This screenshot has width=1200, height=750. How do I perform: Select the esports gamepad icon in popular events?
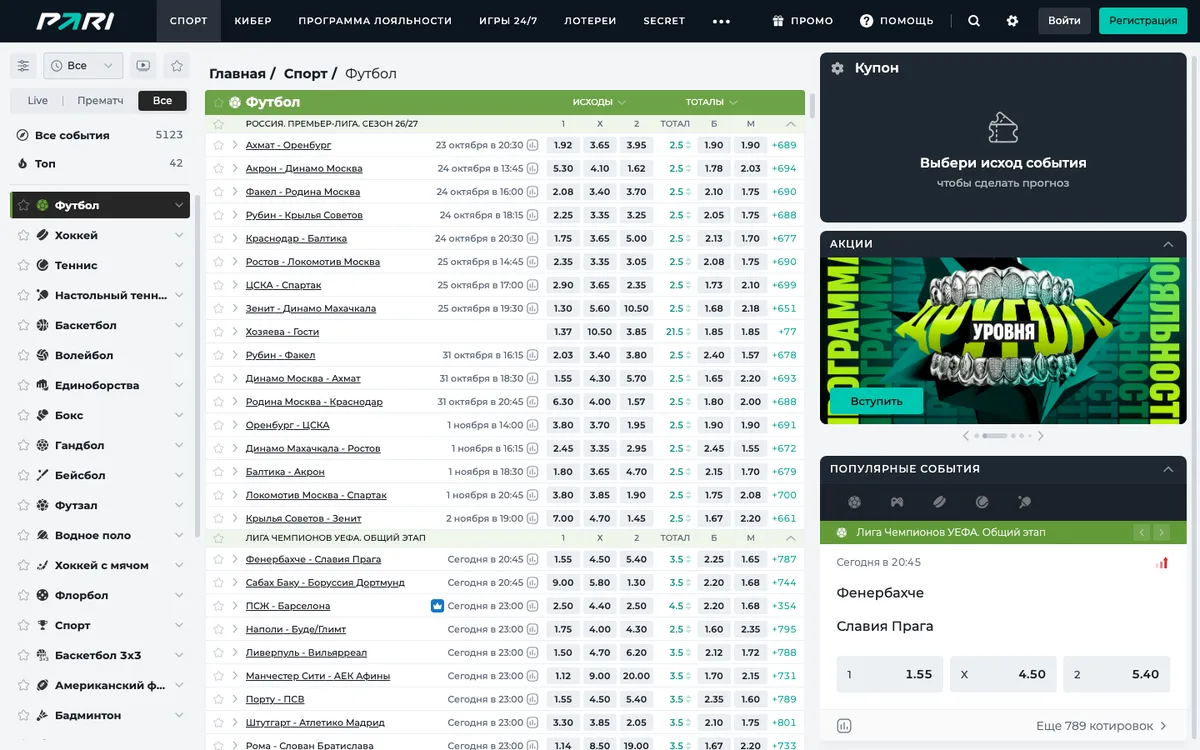[x=897, y=502]
